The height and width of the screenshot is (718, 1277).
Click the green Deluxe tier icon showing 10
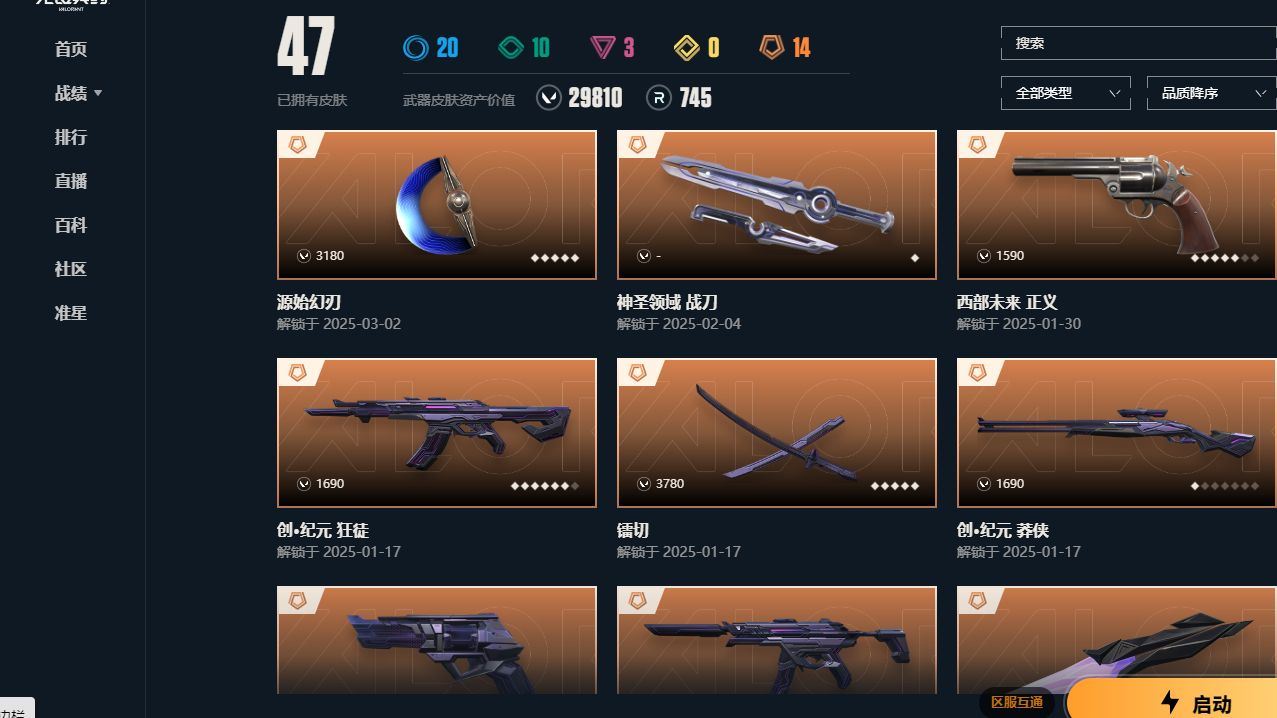511,47
